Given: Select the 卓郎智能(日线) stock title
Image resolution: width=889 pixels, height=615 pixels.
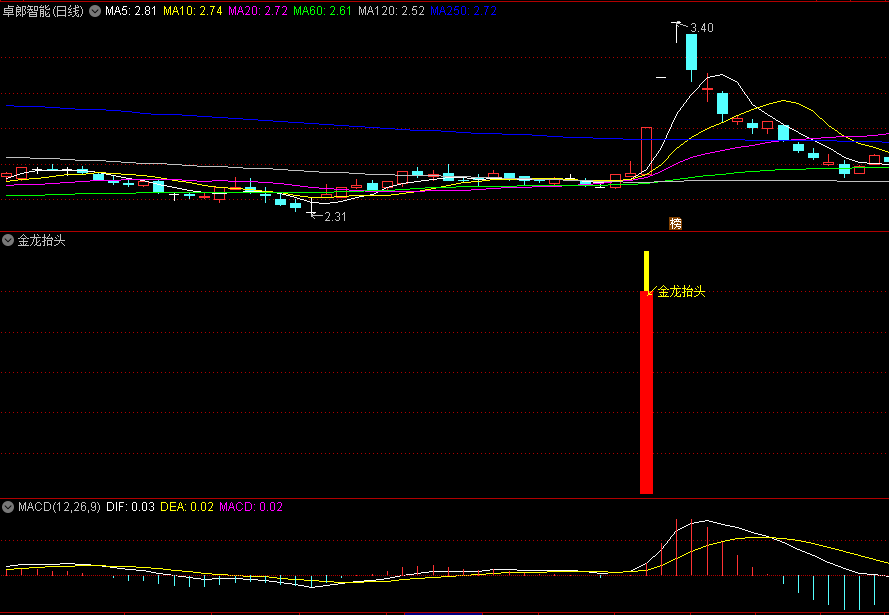Looking at the screenshot, I should point(43,11).
